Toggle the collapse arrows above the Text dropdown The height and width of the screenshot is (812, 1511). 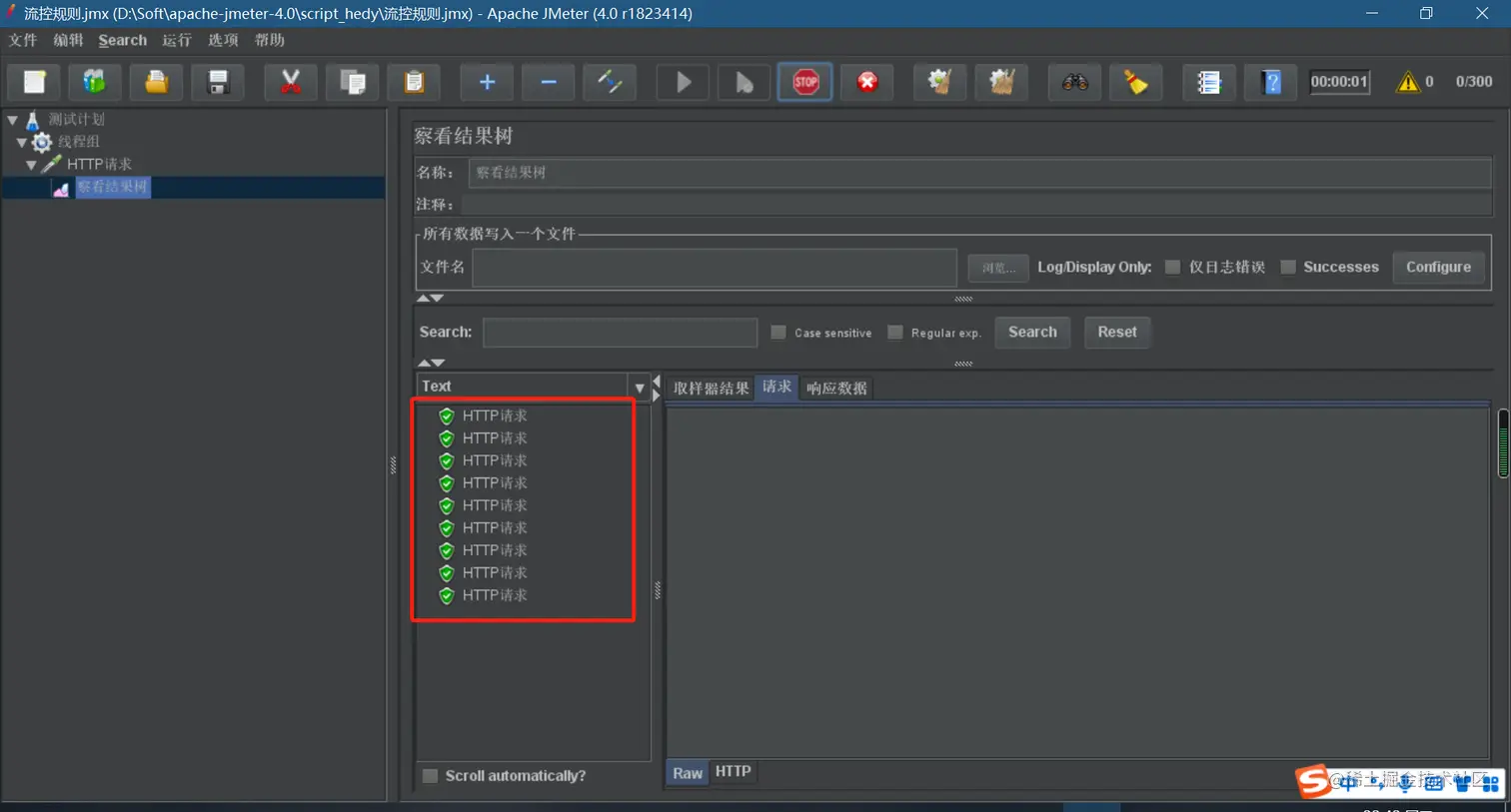[x=431, y=363]
